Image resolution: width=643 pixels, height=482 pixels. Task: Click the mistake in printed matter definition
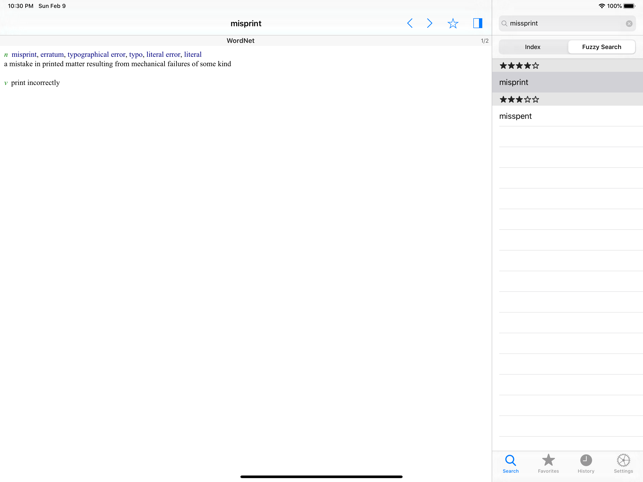pyautogui.click(x=118, y=64)
